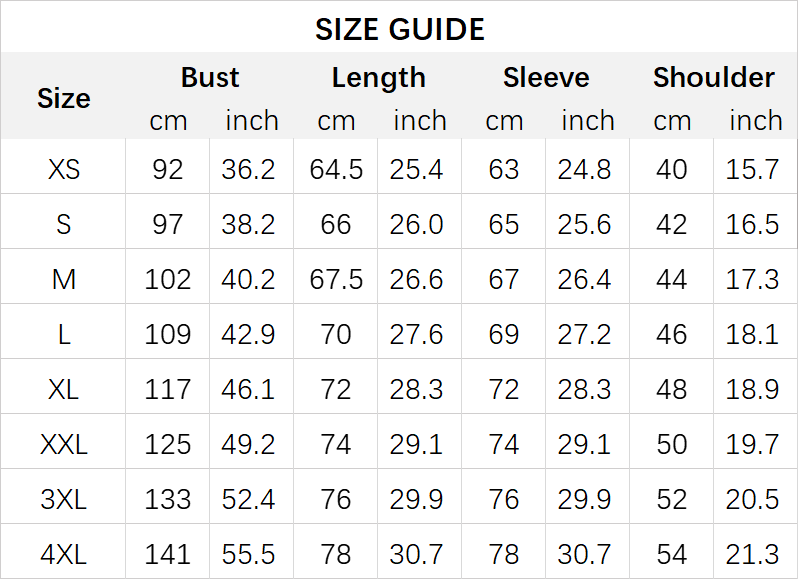Screen dimensions: 798x579
Task: Select the Sleeve column header
Action: (x=546, y=78)
